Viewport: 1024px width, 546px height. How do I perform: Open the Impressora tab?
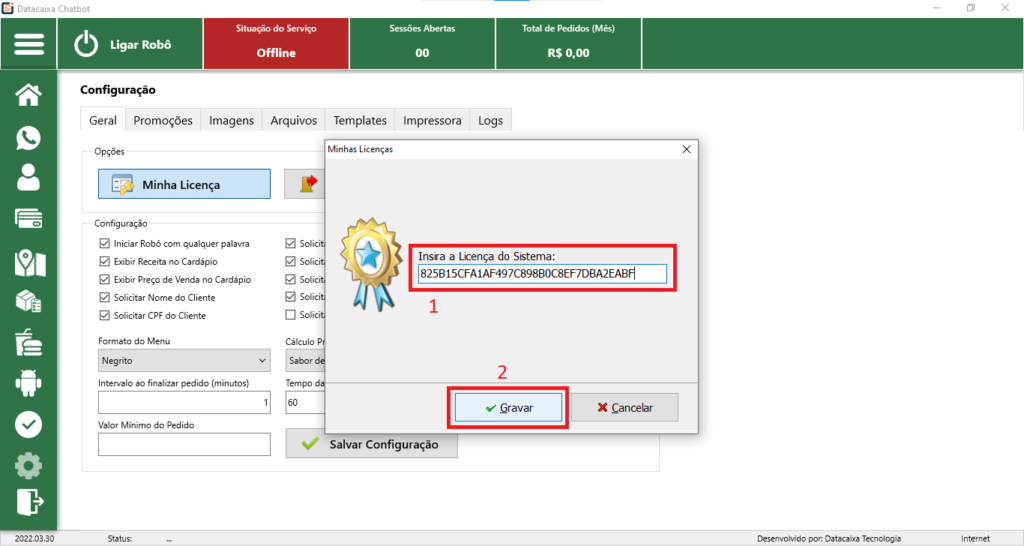click(432, 120)
